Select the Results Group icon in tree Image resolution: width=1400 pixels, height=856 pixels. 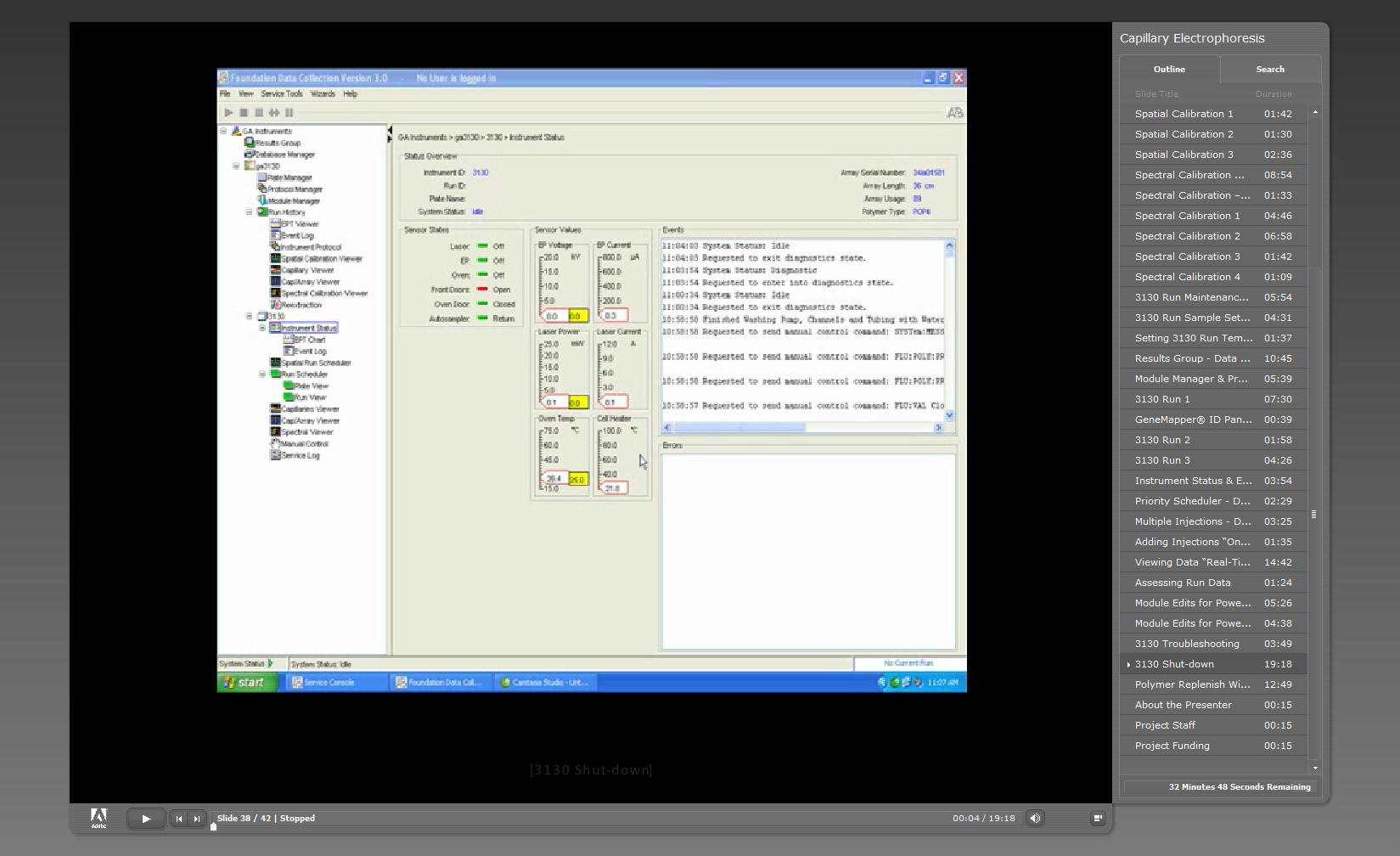(250, 143)
